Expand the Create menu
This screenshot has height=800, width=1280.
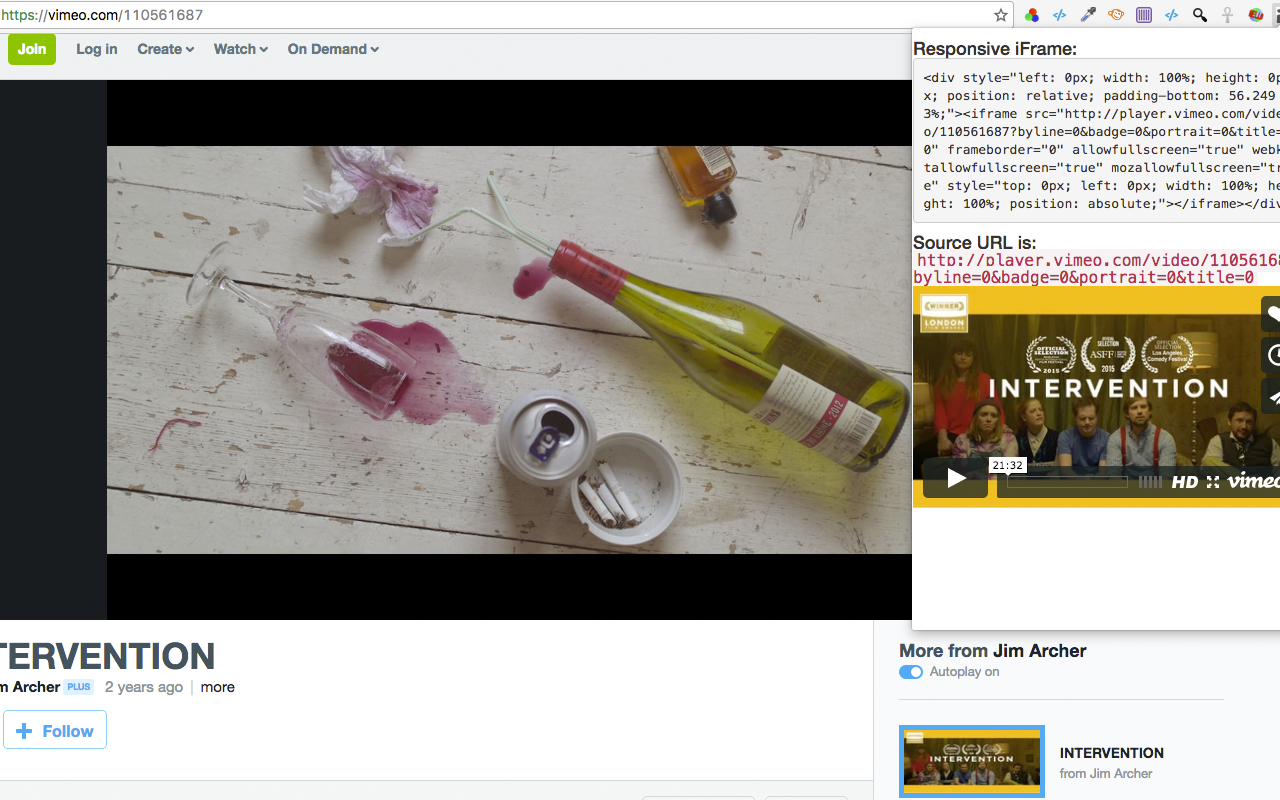(x=165, y=49)
